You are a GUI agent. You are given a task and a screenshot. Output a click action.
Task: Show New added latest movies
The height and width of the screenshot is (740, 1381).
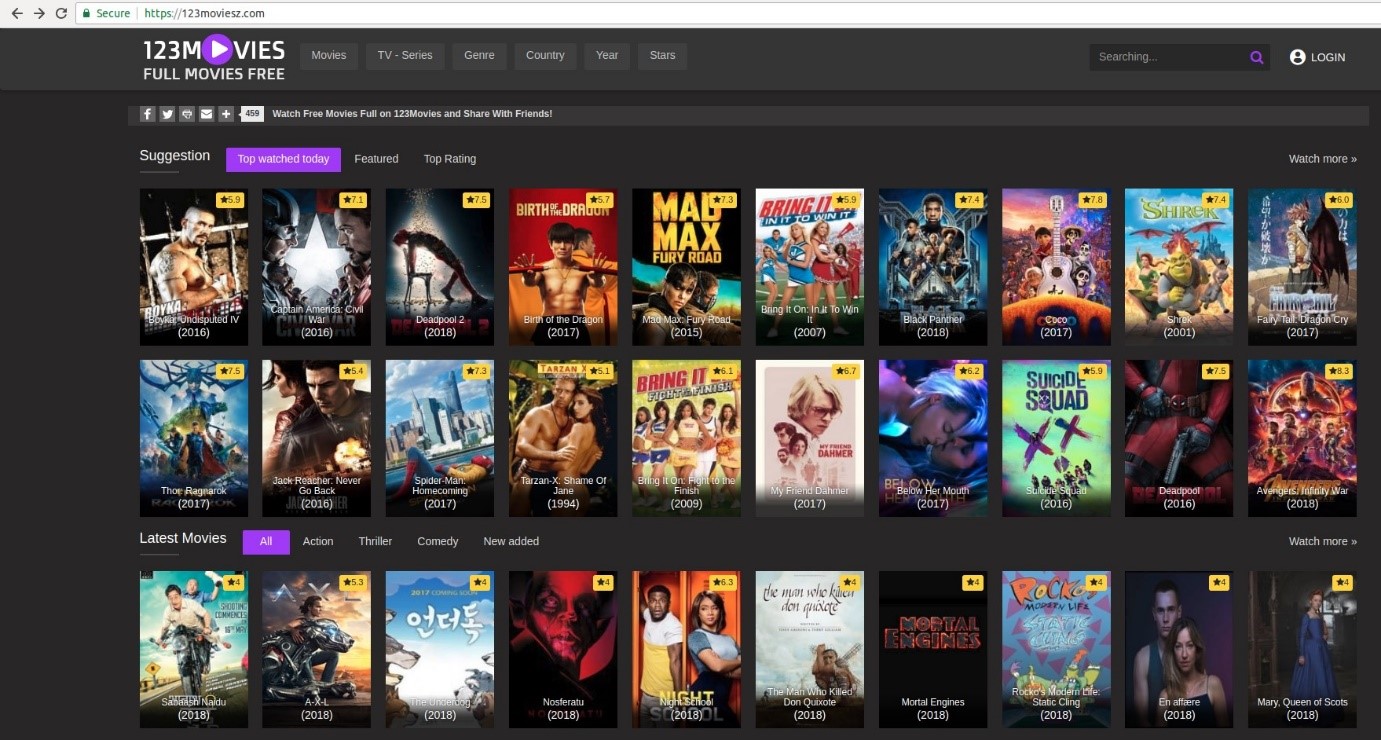click(511, 542)
